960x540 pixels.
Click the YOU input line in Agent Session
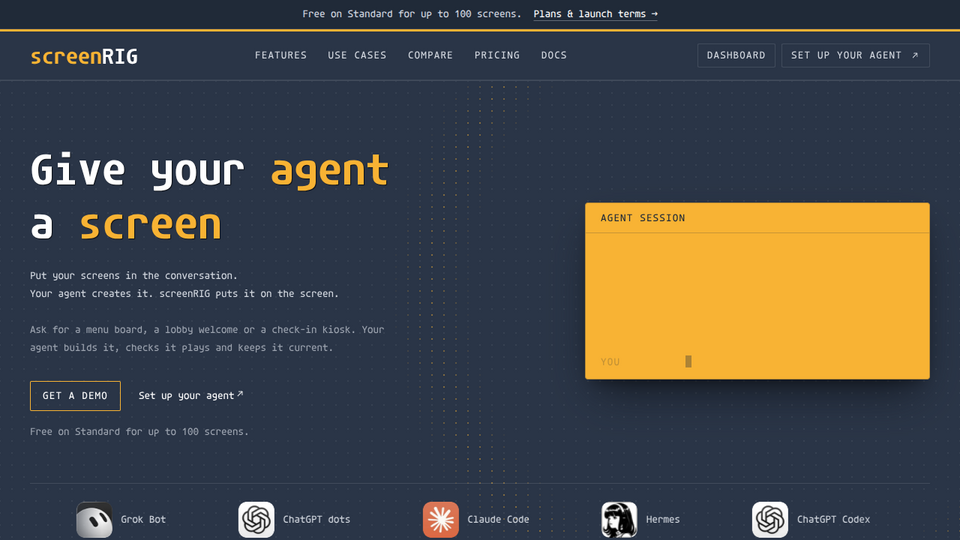pyautogui.click(x=757, y=362)
